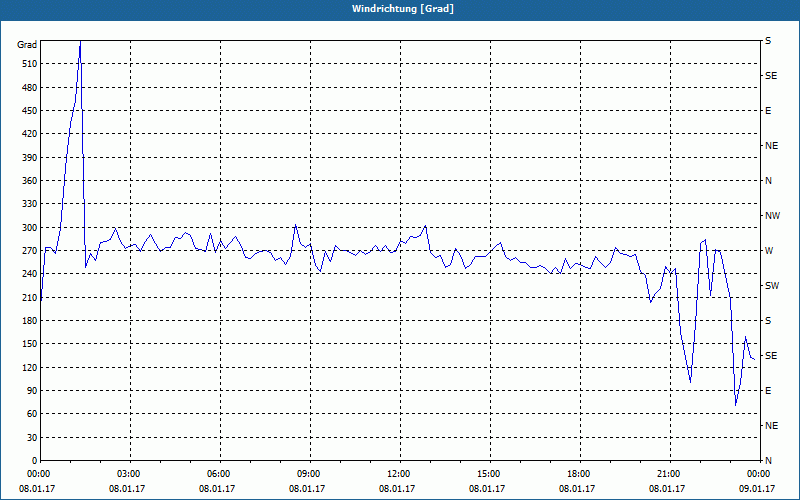Screen dimensions: 800x500
Task: Pick the 210 y-axis value
Action: click(30, 297)
